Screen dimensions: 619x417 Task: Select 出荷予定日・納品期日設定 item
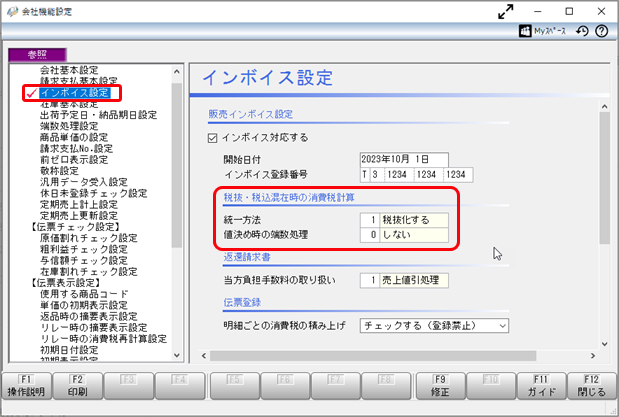pos(98,115)
